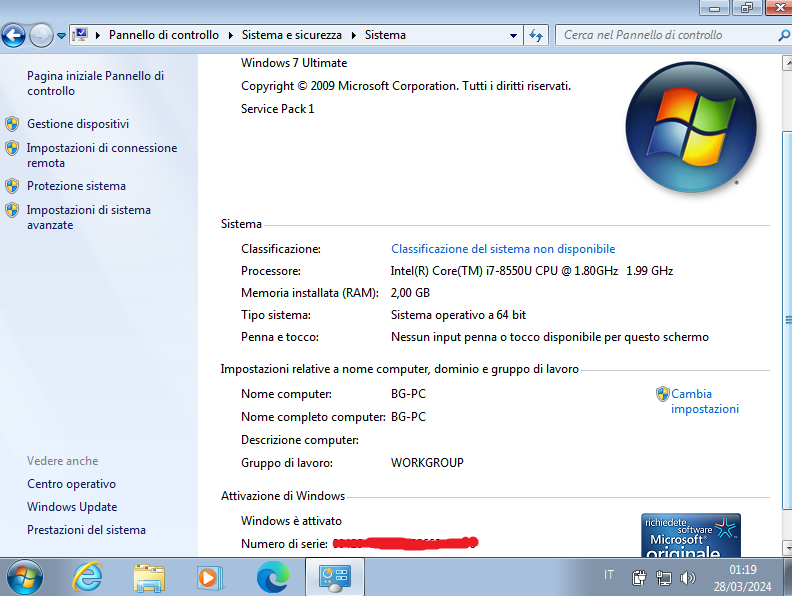The height and width of the screenshot is (596, 792).
Task: Refresh the page with refresh button
Action: point(536,35)
